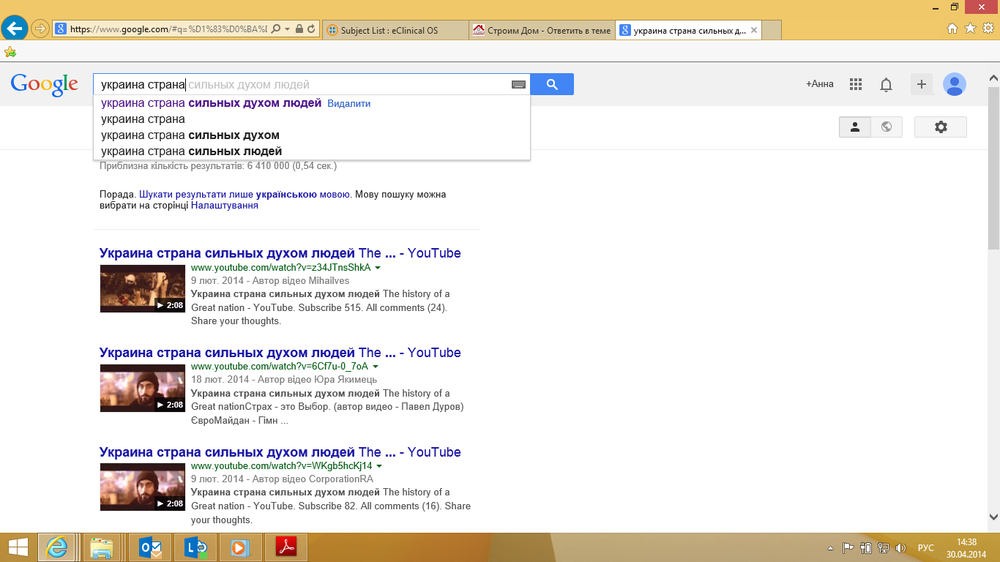Click the scrollbar down arrow
This screenshot has height=562, width=1000.
click(994, 517)
